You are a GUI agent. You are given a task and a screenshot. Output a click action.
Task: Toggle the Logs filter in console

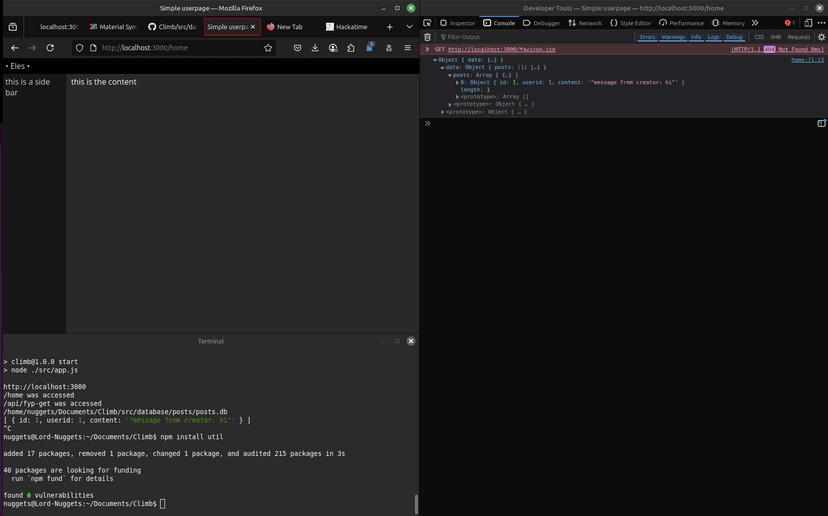pyautogui.click(x=713, y=37)
